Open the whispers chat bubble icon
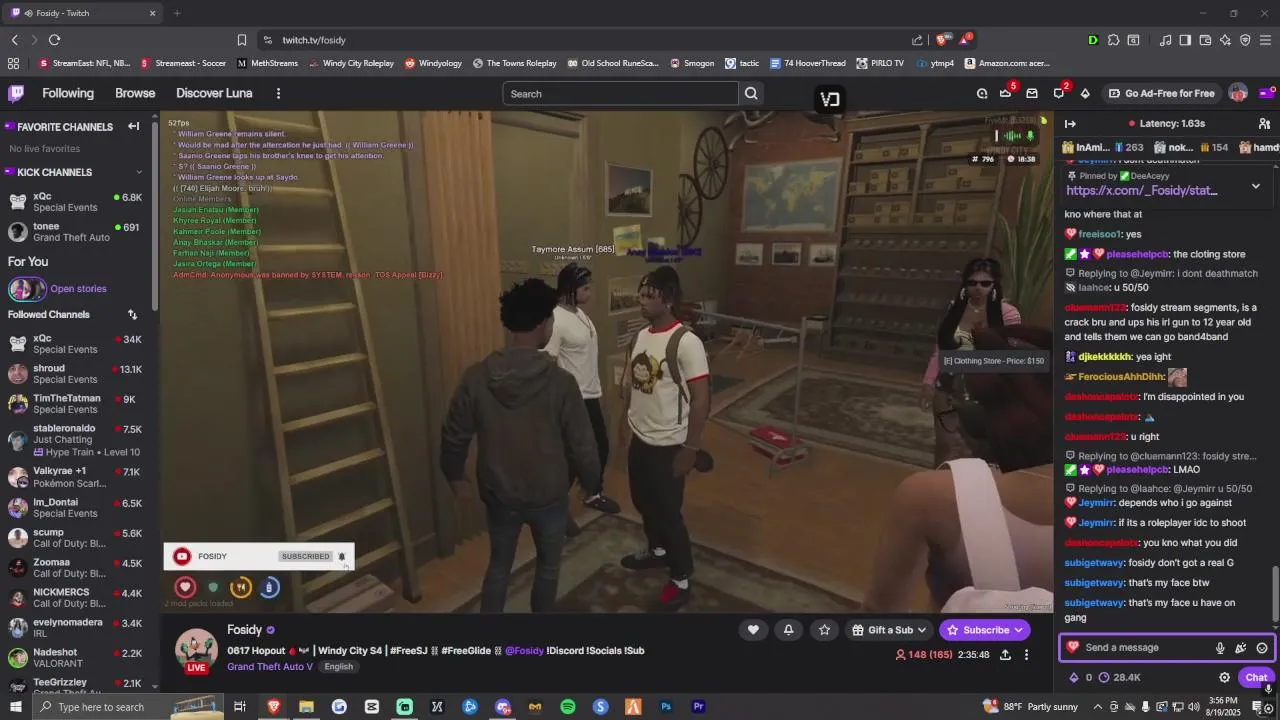 1059,93
